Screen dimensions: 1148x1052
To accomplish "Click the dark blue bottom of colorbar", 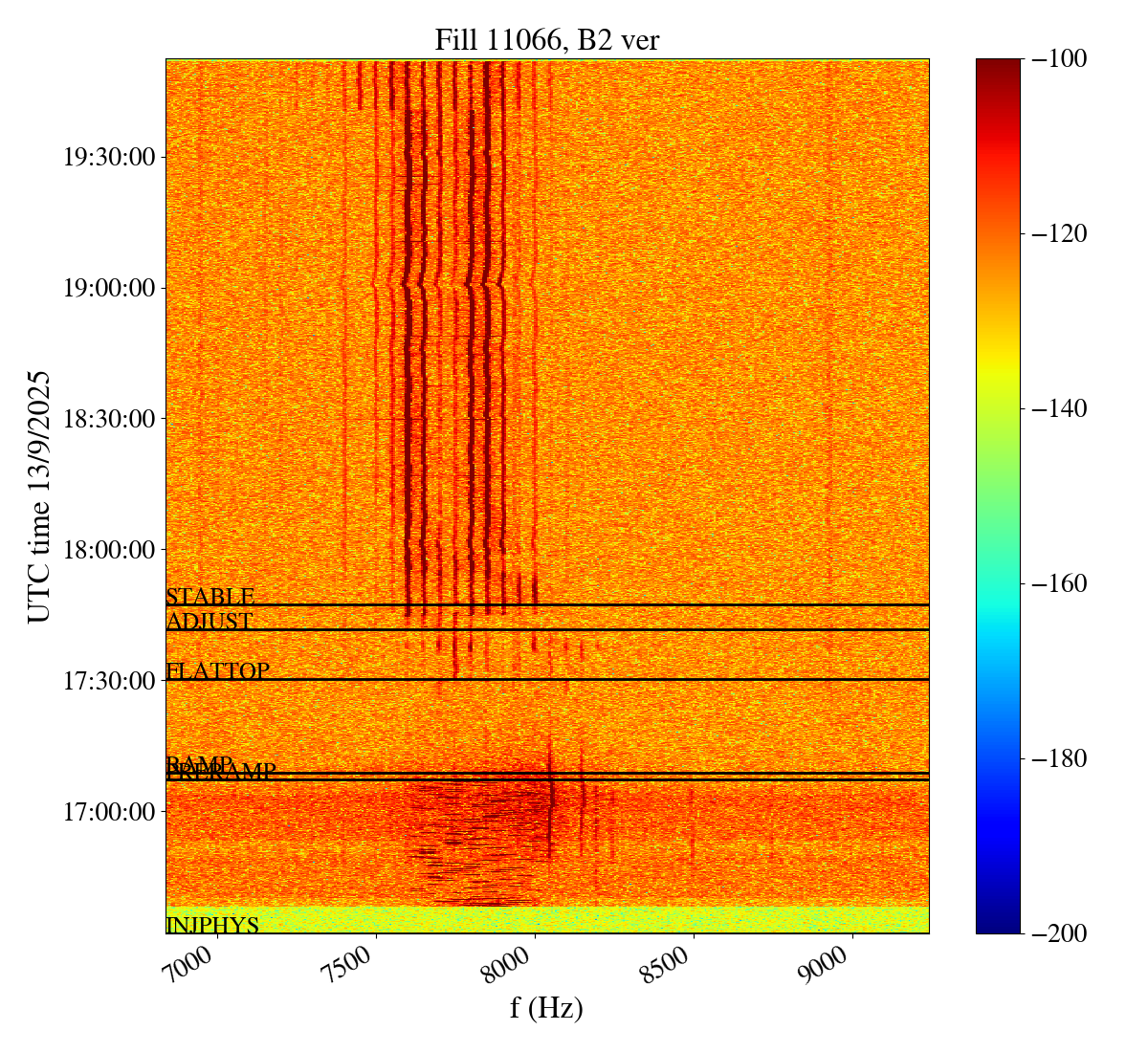I will pos(998,924).
